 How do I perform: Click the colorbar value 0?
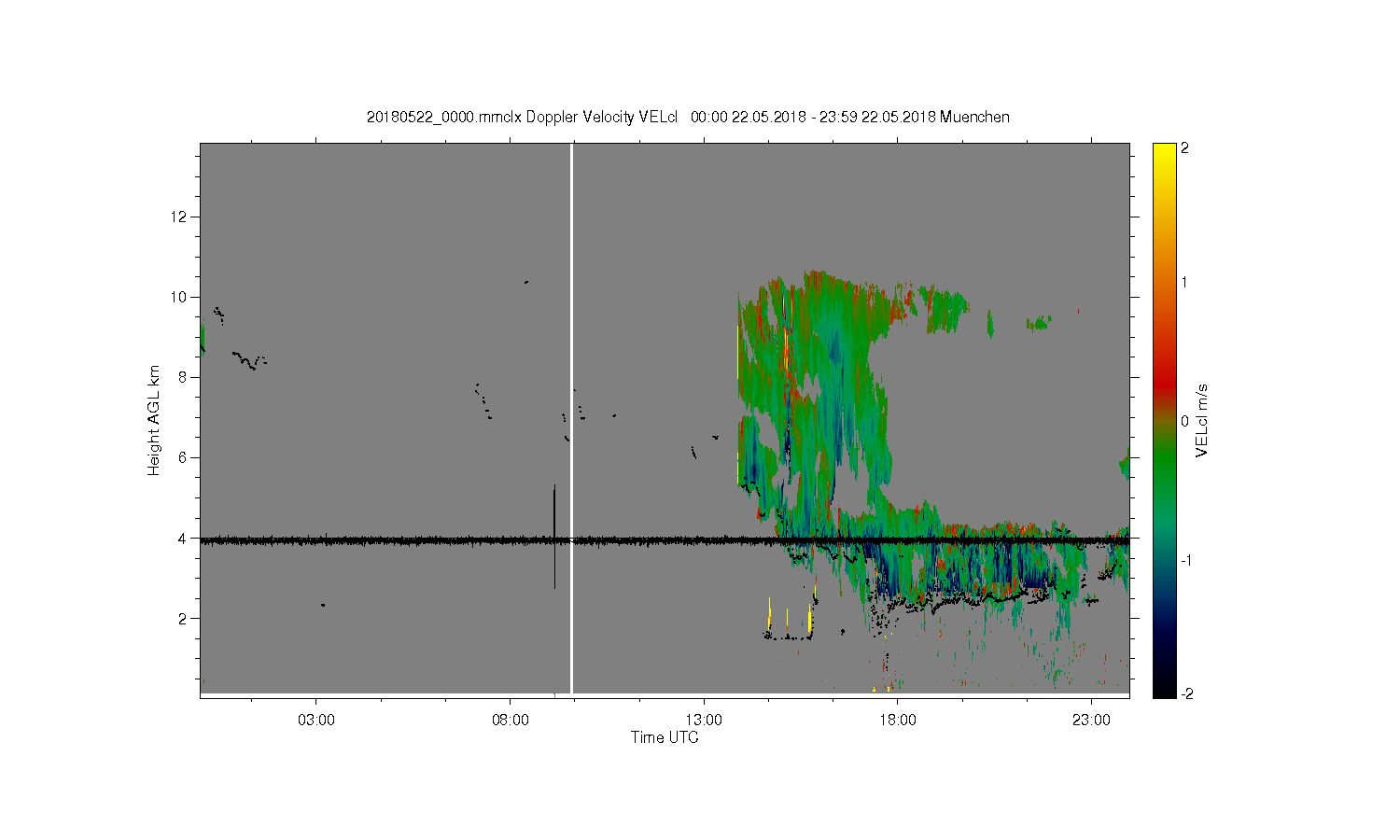[1185, 421]
